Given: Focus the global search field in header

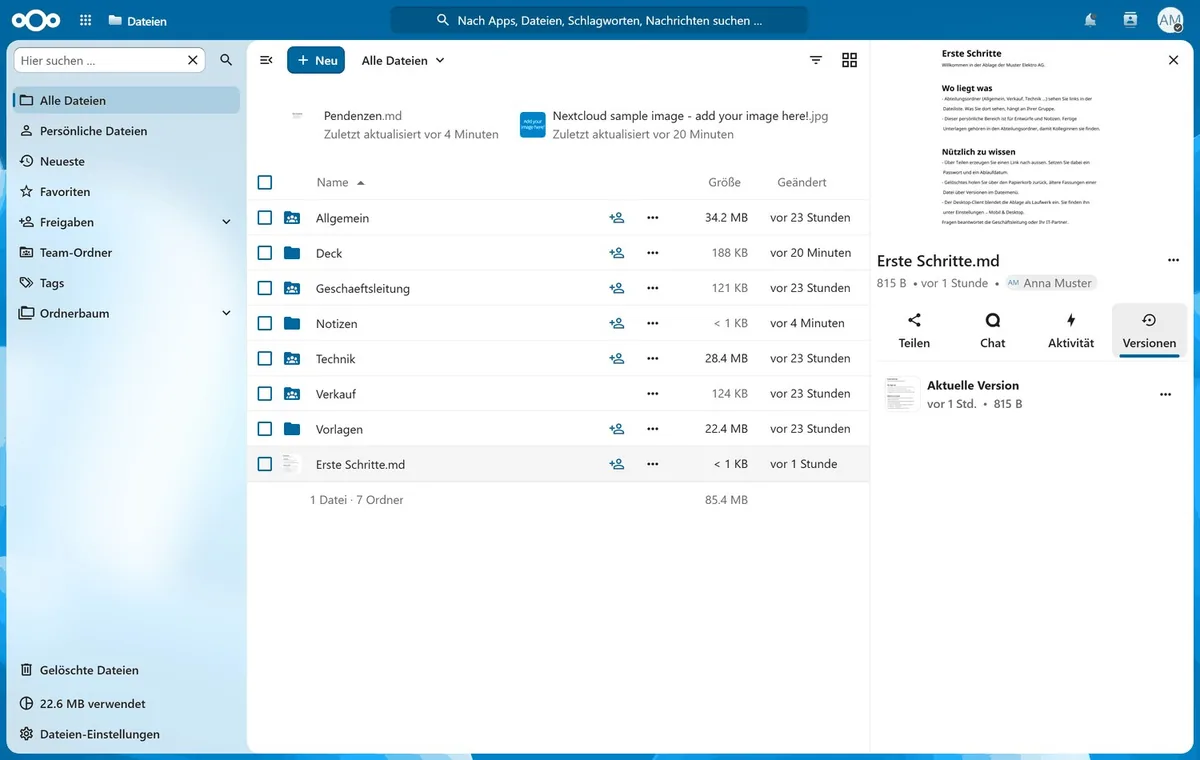Looking at the screenshot, I should [599, 20].
